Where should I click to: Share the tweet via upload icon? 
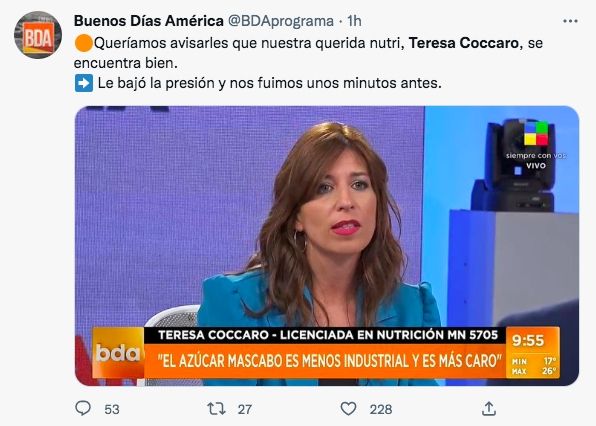489,409
